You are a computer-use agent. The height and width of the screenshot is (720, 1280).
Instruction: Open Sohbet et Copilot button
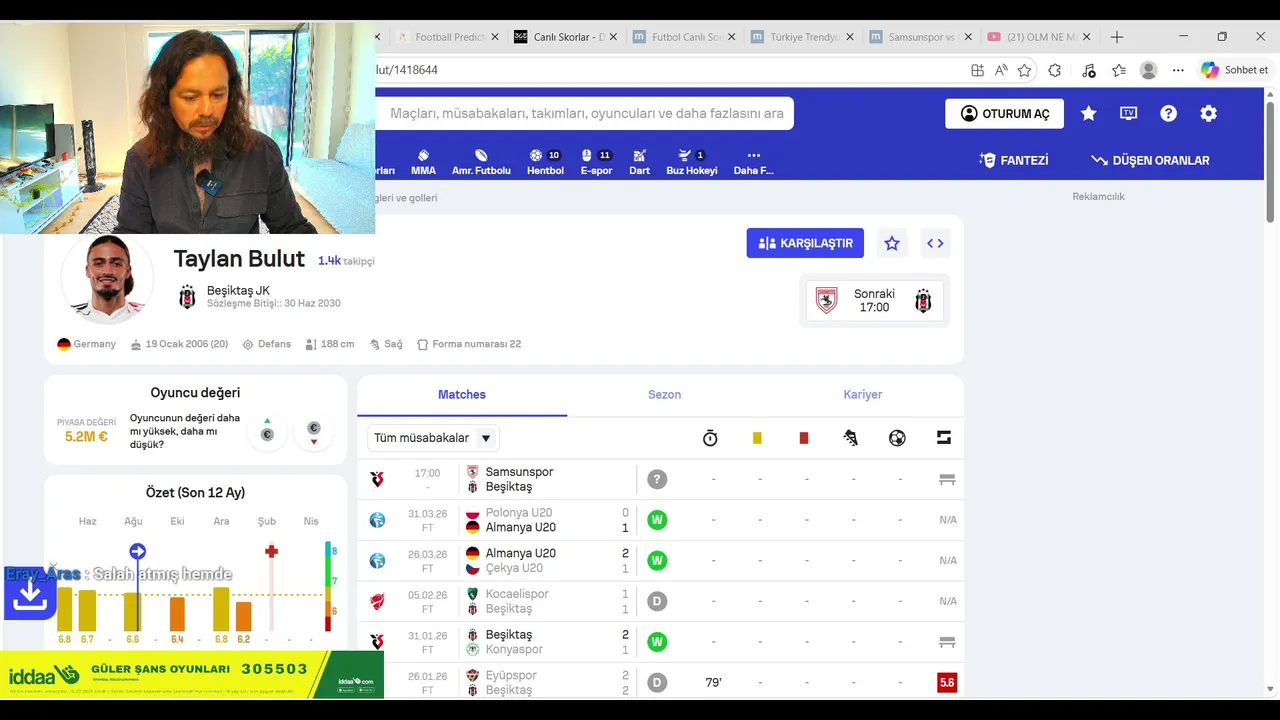pyautogui.click(x=1235, y=70)
